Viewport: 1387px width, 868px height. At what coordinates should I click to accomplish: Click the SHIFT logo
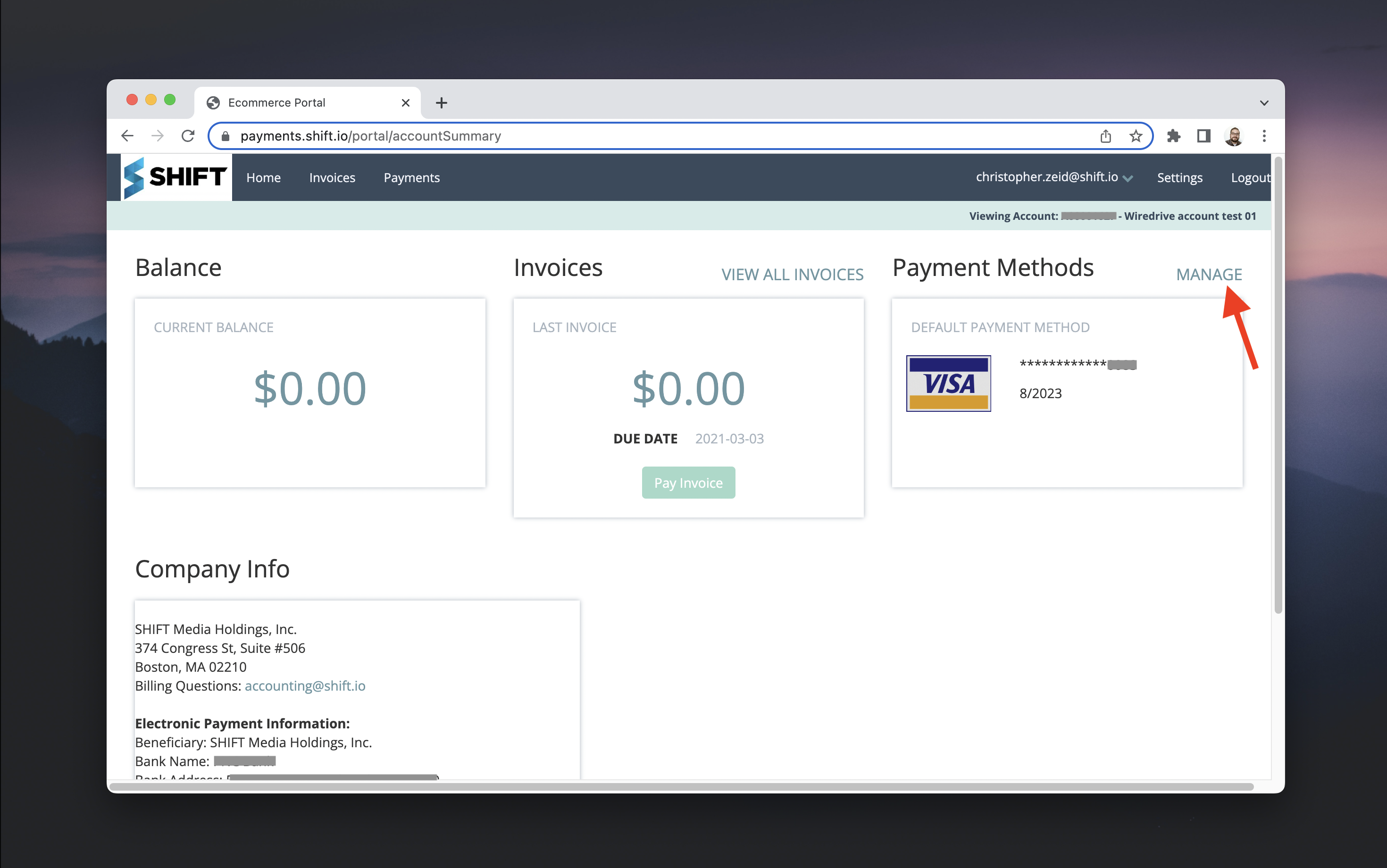pyautogui.click(x=175, y=177)
